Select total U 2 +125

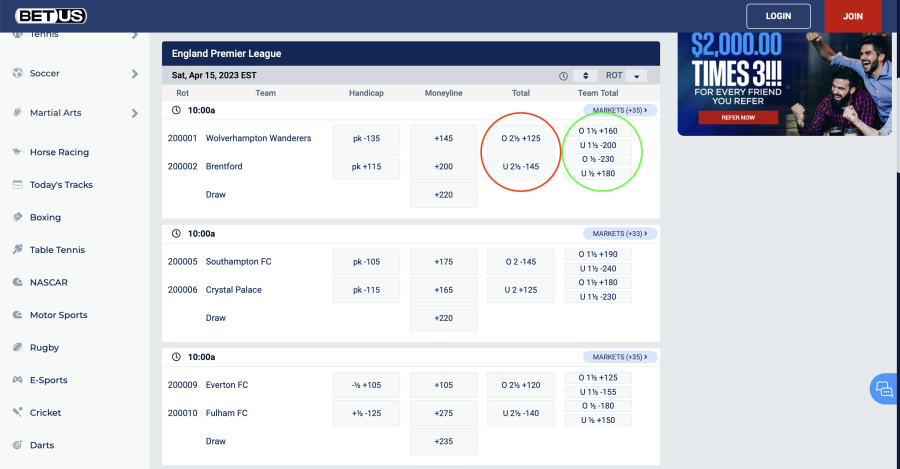[521, 290]
